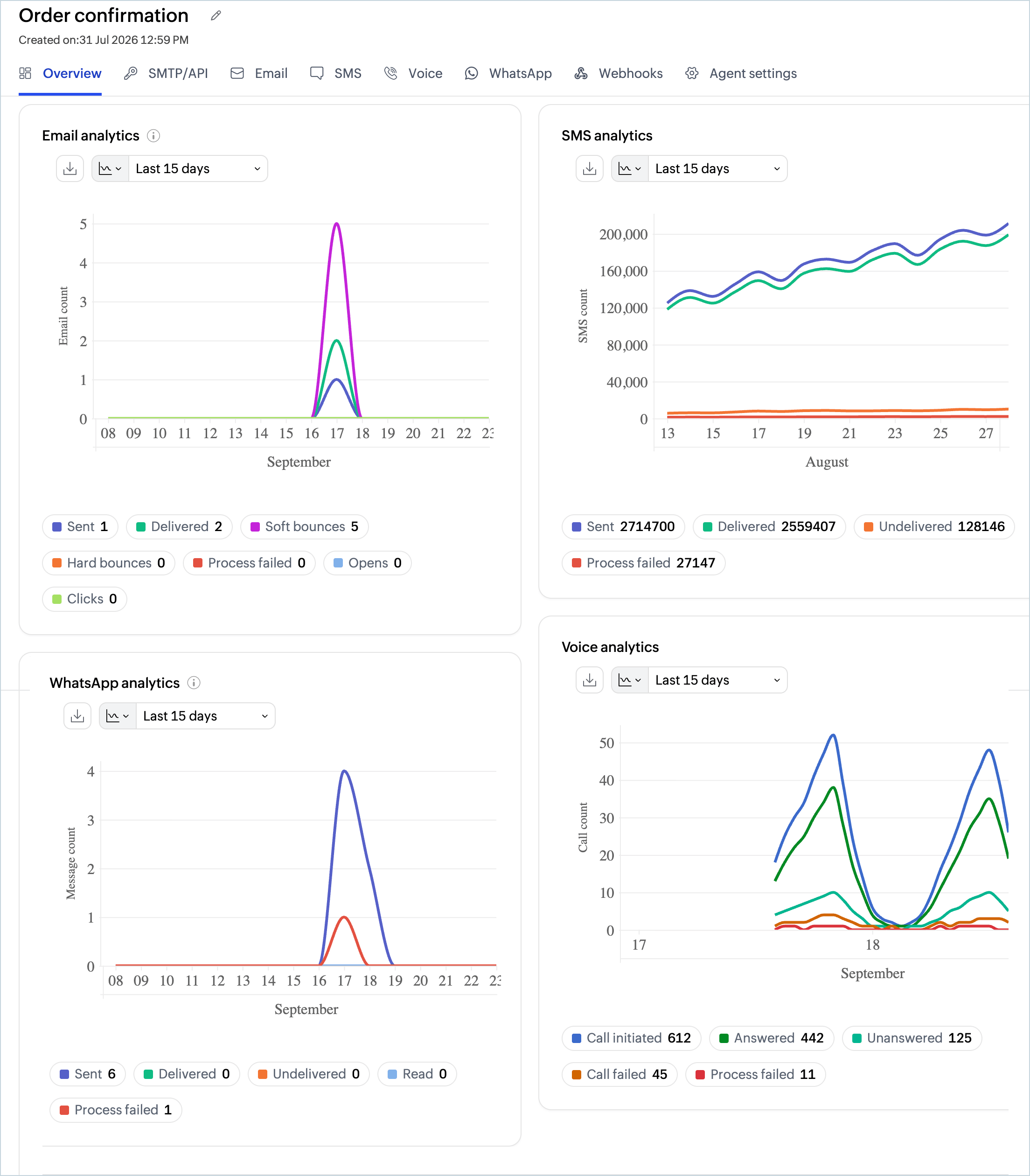Viewport: 1030px width, 1176px height.
Task: Click the Email analytics info icon
Action: [153, 136]
